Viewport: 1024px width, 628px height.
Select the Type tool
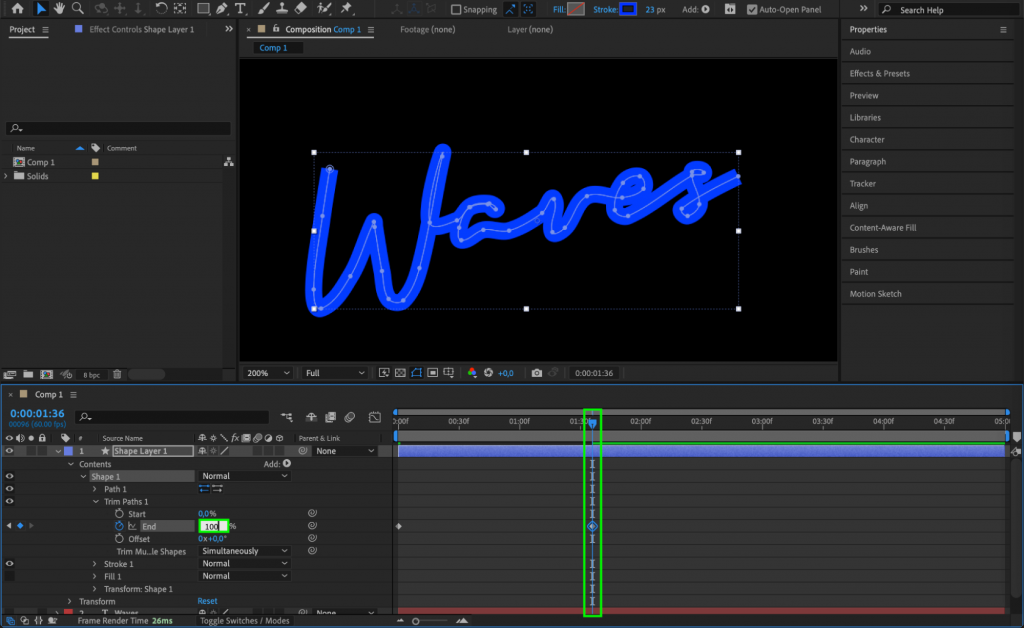(239, 9)
